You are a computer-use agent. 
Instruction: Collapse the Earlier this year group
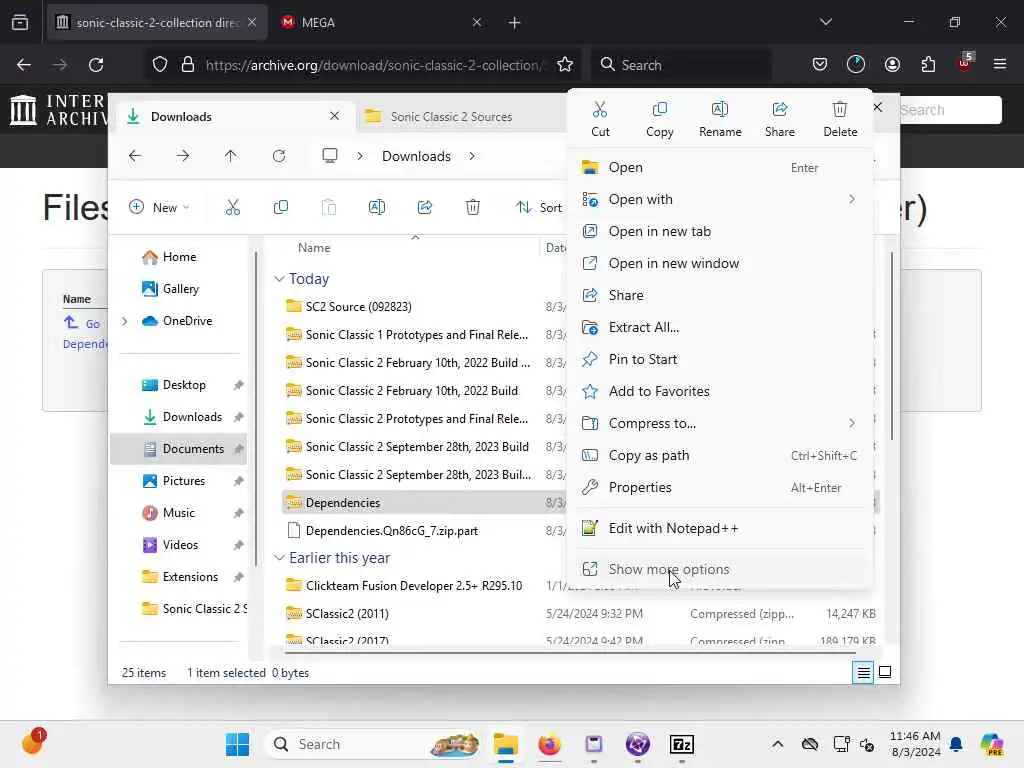279,558
